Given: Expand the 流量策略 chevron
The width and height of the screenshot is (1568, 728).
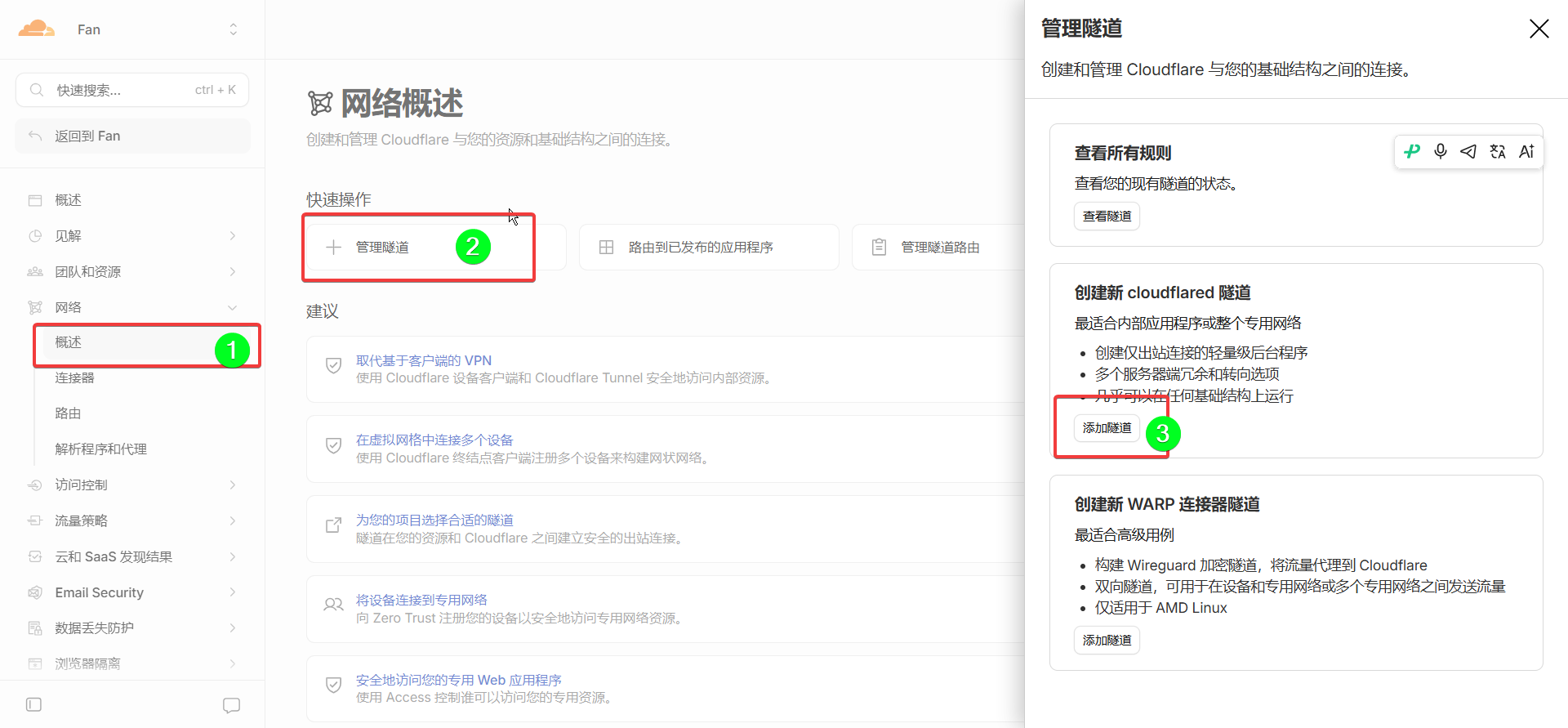Looking at the screenshot, I should coord(233,520).
